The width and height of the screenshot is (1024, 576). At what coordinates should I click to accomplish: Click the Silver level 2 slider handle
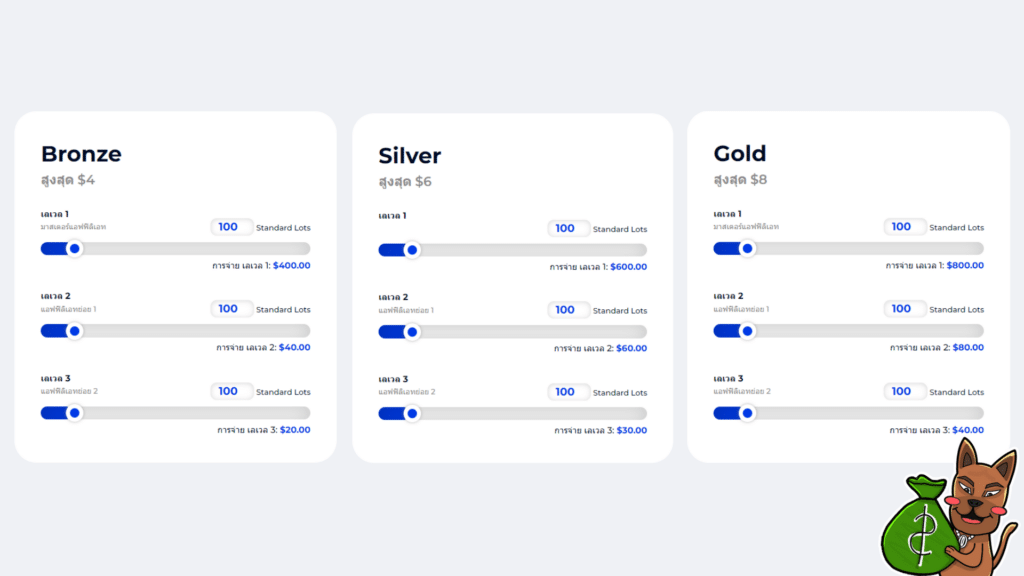point(411,332)
